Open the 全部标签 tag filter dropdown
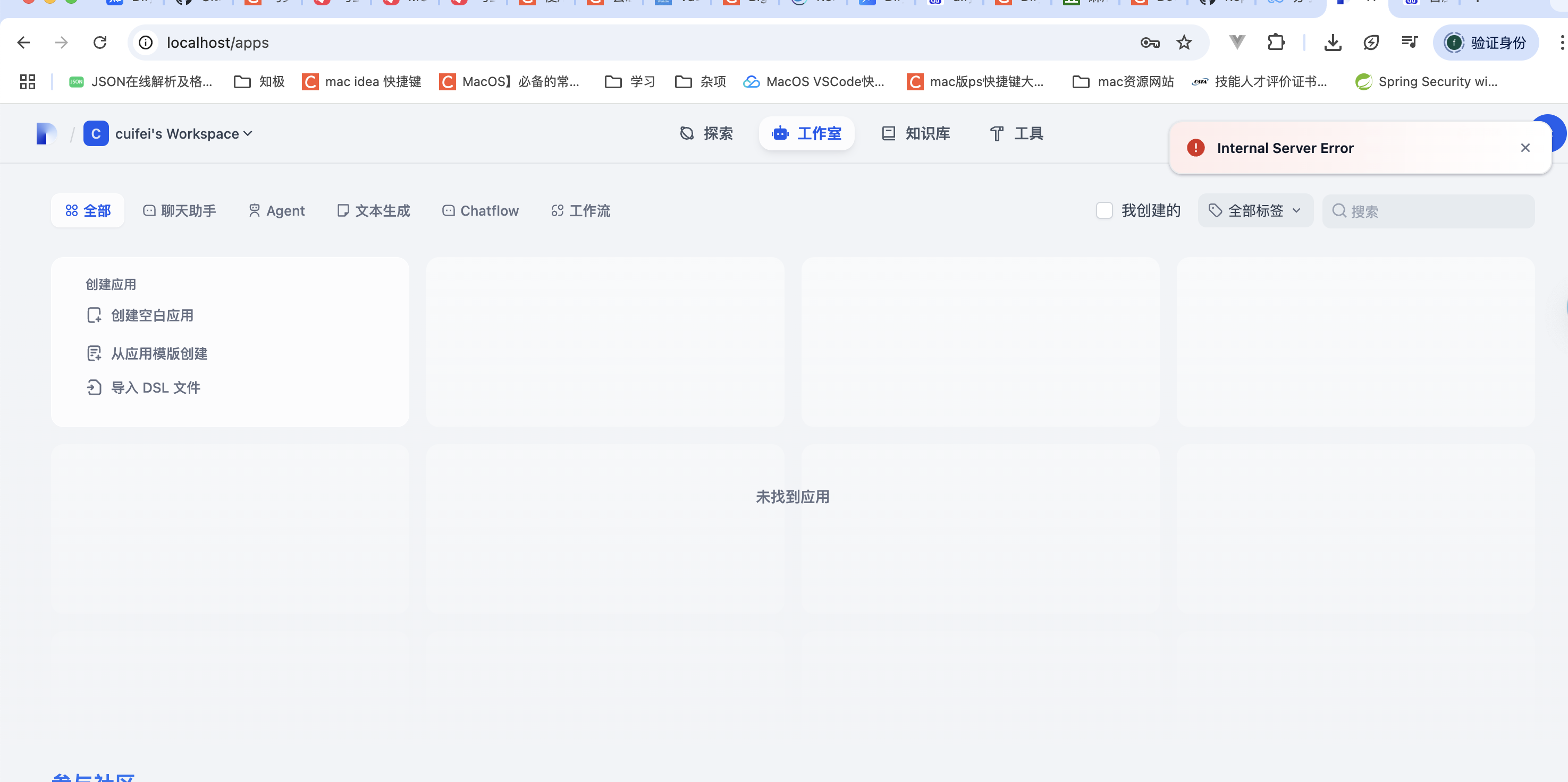The image size is (1568, 782). tap(1255, 210)
